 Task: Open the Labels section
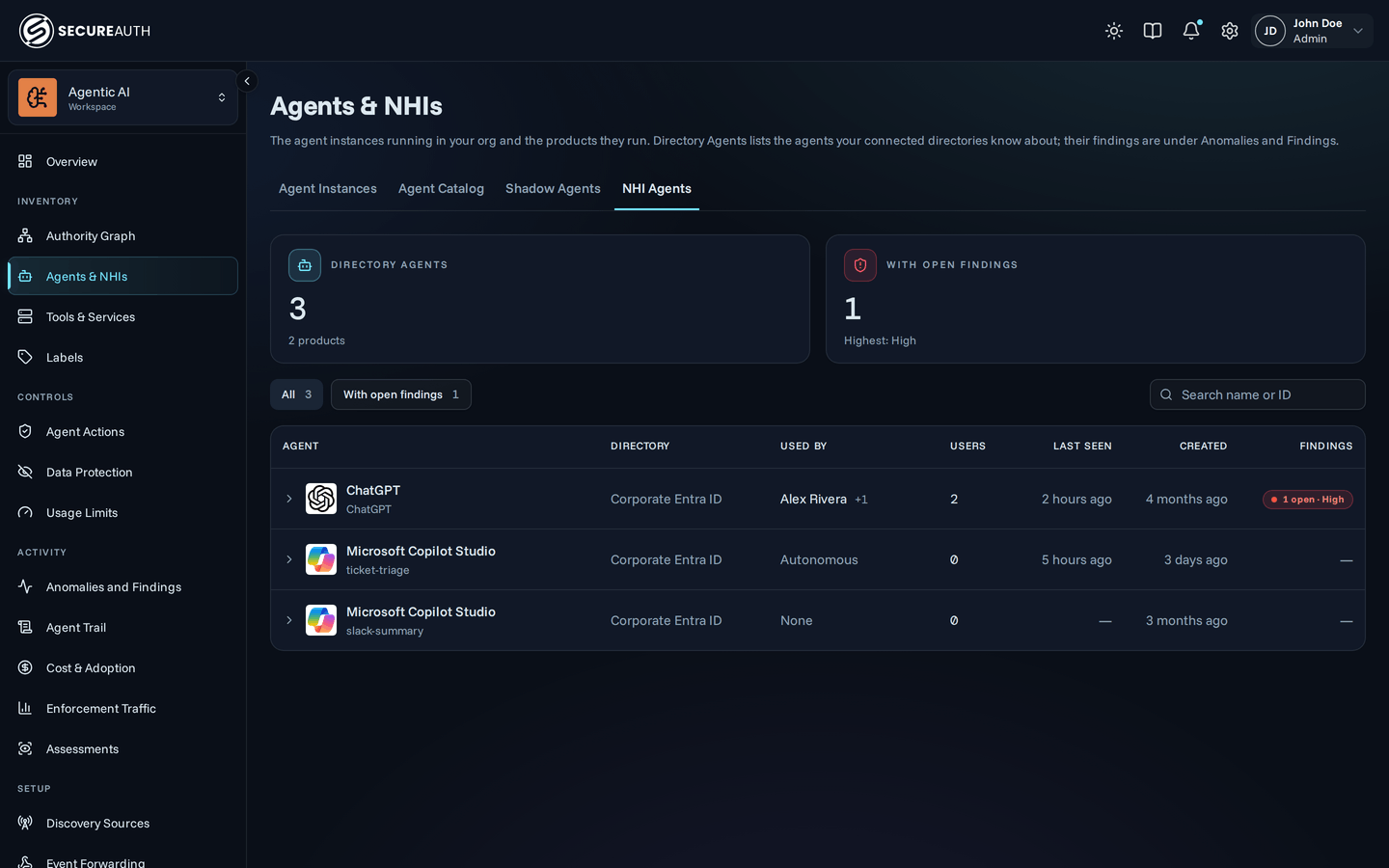(x=123, y=357)
